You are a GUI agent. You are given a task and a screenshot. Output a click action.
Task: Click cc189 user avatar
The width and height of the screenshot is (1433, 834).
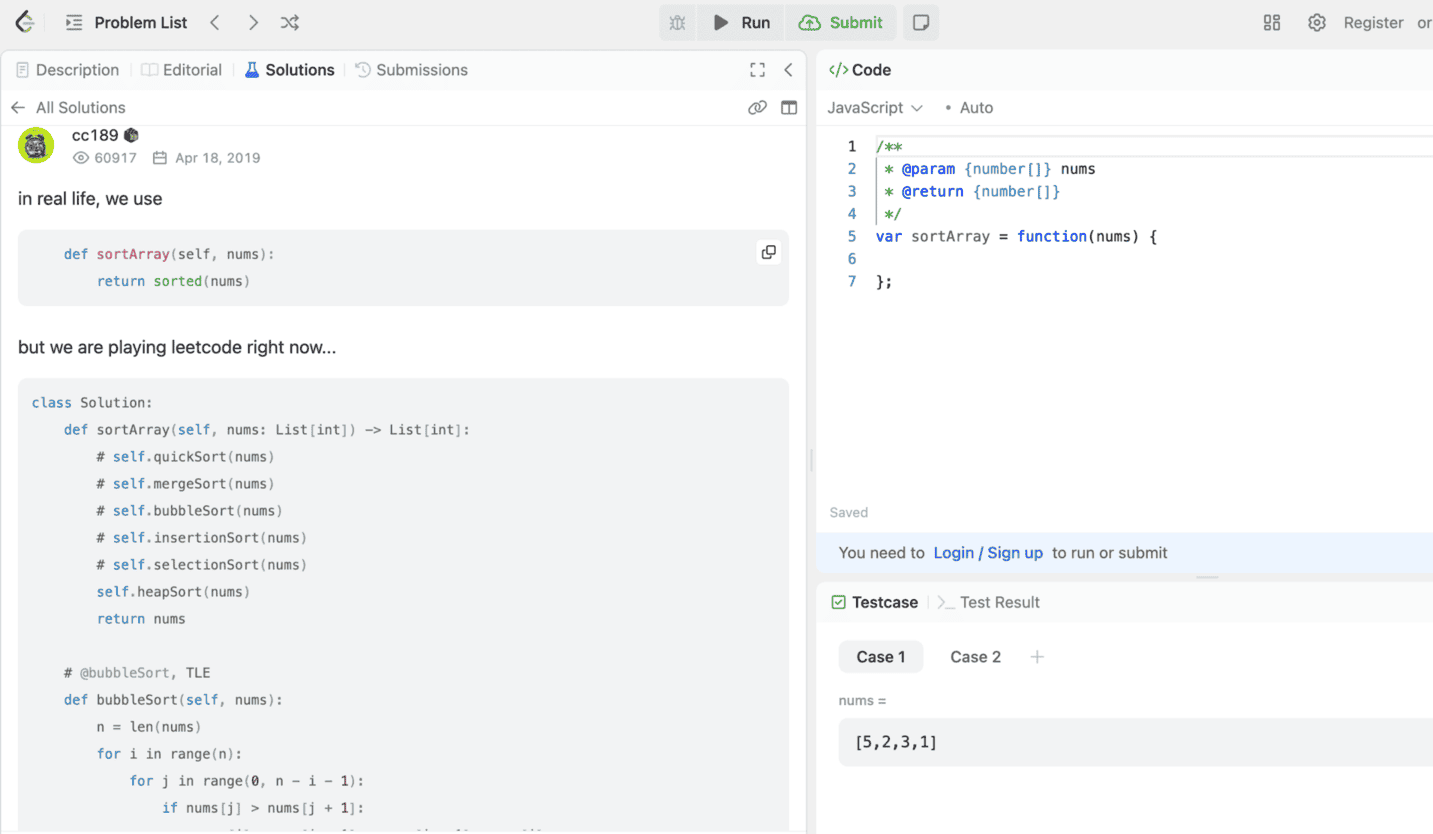[x=36, y=146]
